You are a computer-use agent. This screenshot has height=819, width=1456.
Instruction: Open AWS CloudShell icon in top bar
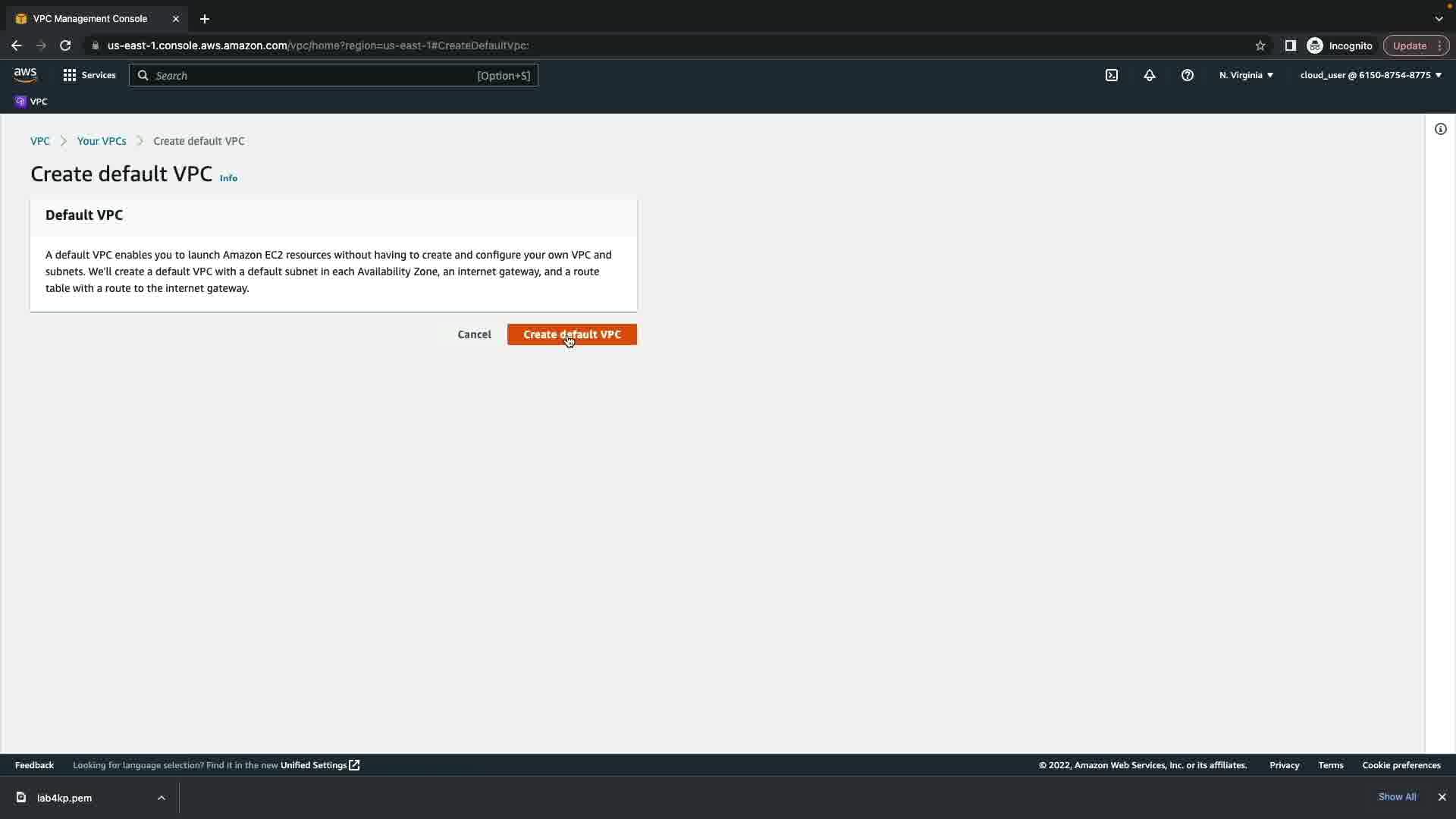(1112, 75)
